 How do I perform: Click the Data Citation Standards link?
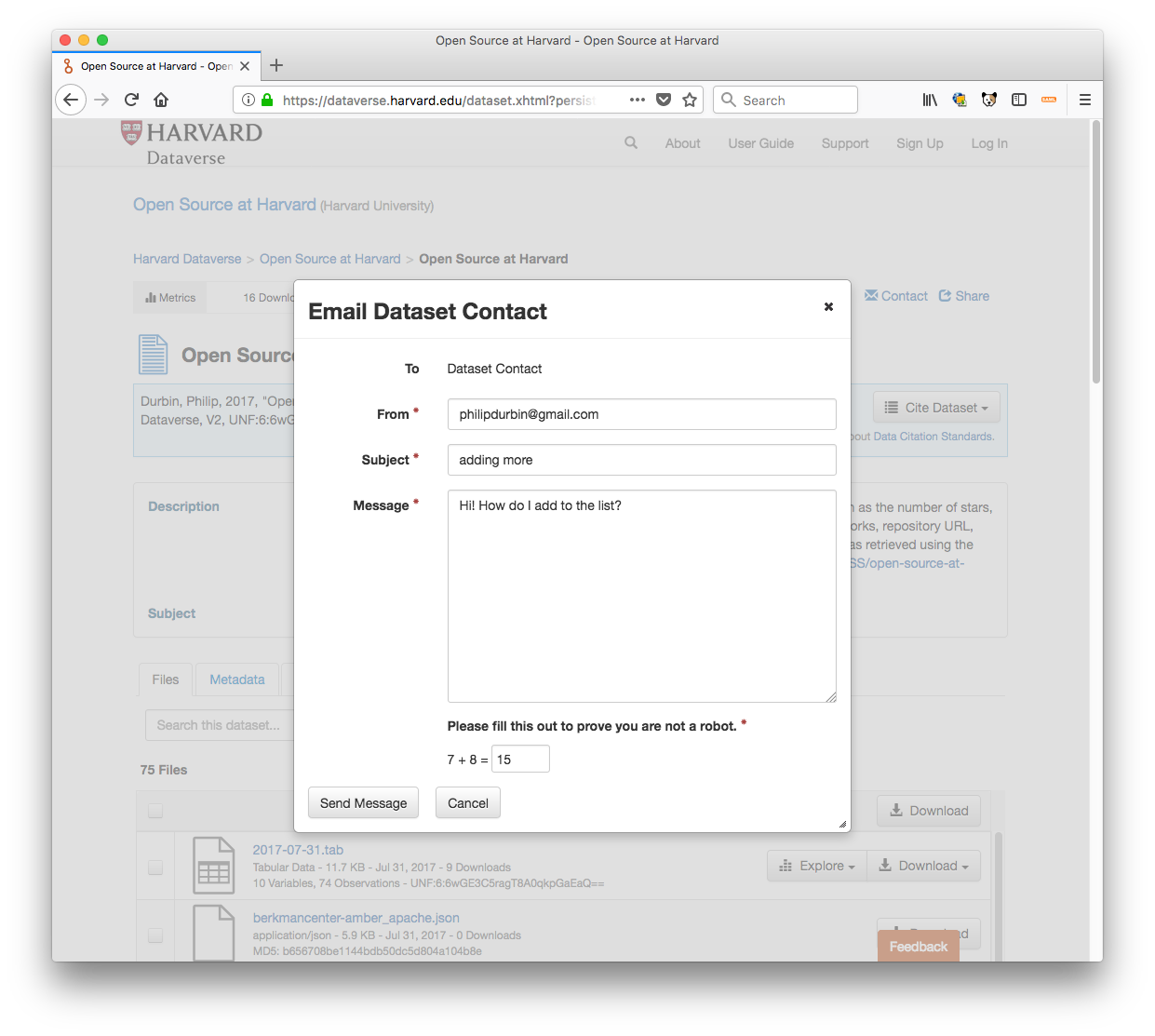pos(933,437)
